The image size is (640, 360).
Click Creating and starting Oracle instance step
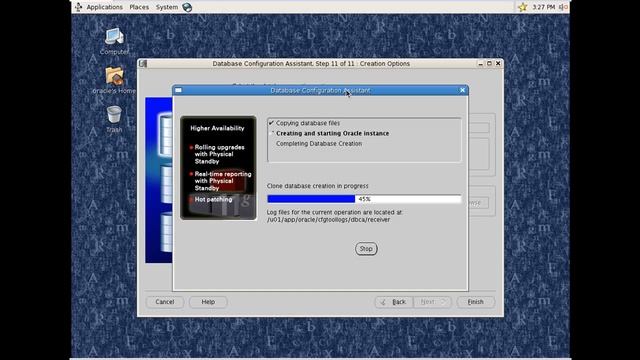coord(333,133)
